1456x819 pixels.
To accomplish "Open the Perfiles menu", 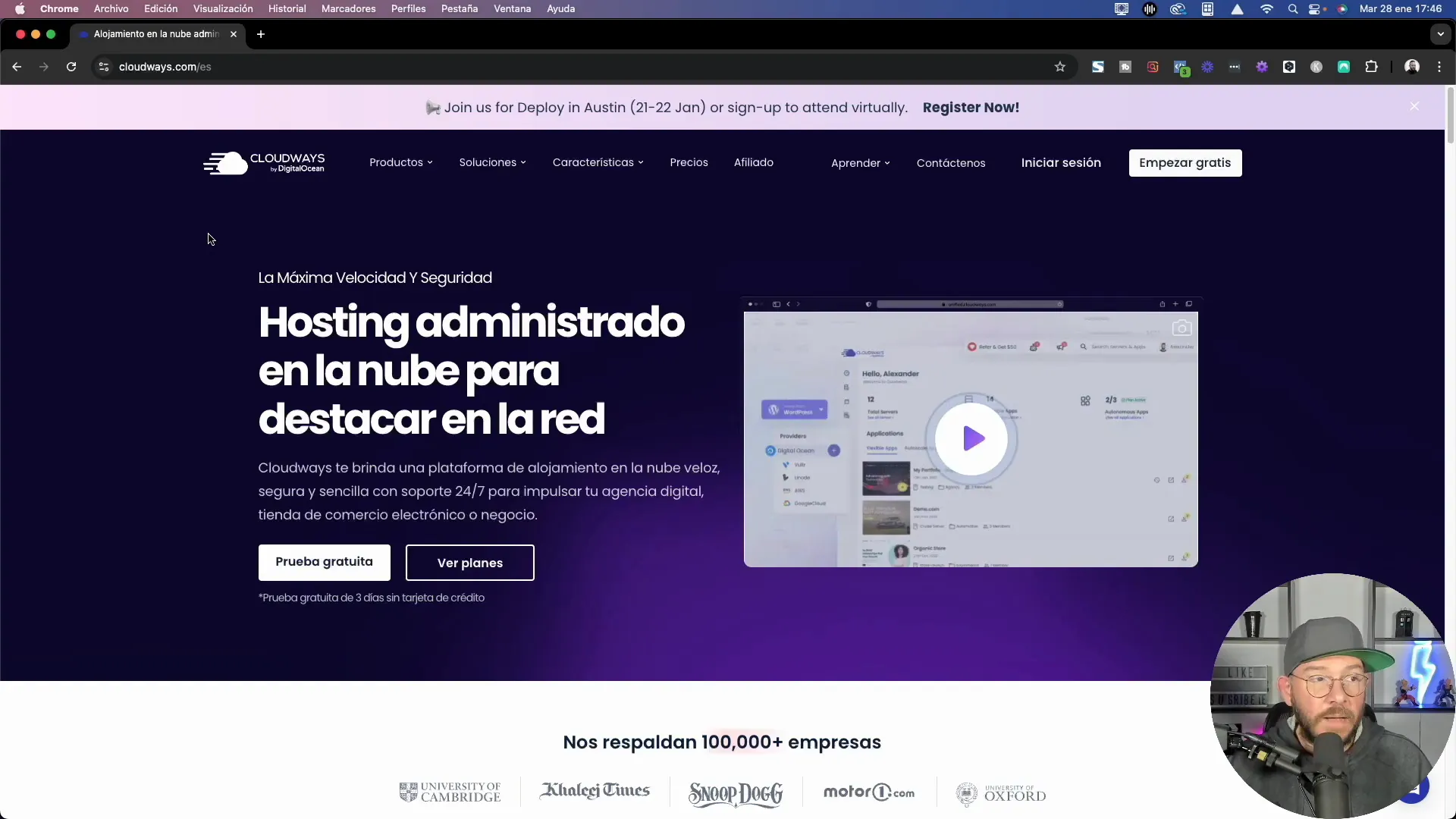I will click(408, 9).
